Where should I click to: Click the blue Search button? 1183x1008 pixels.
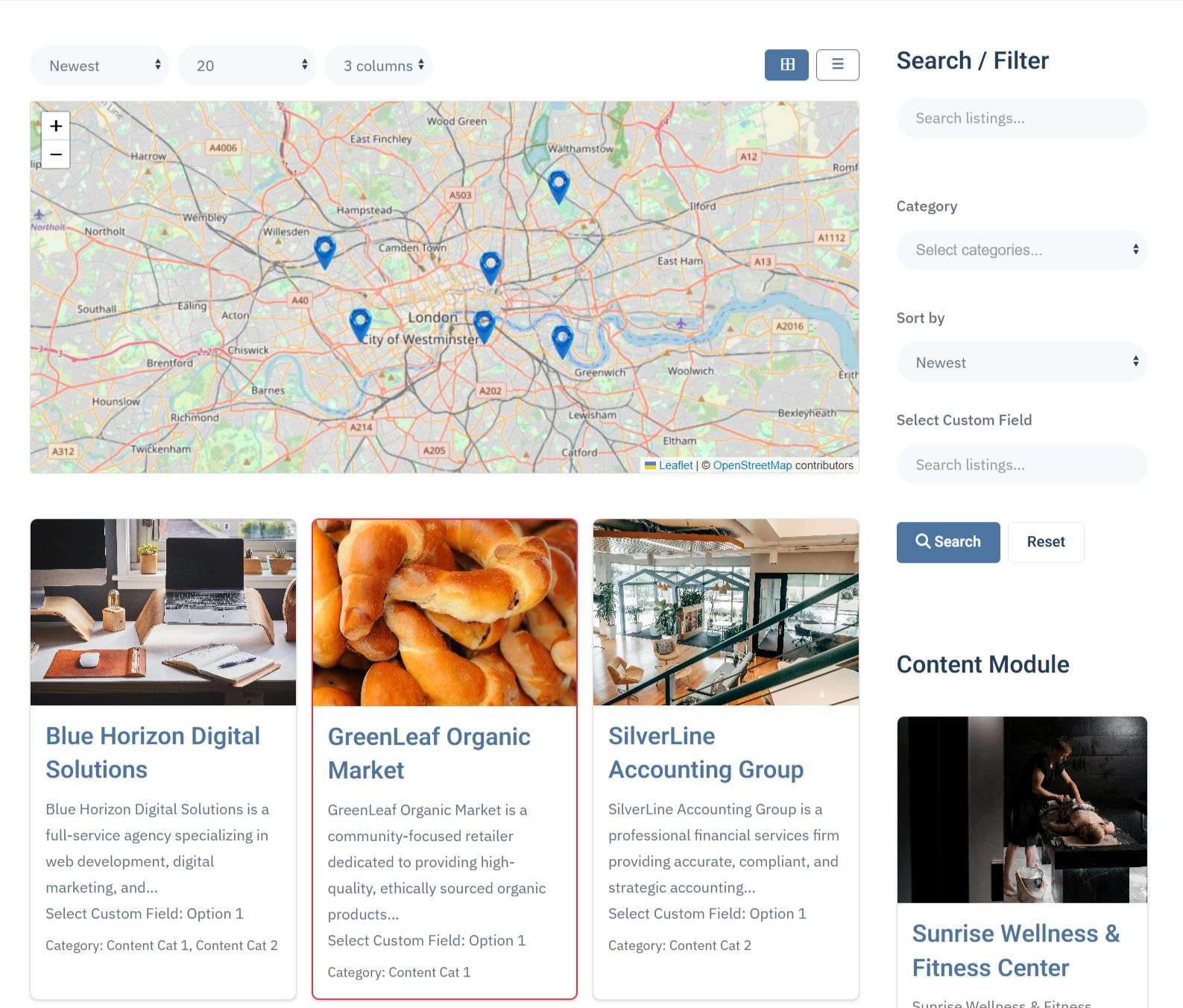click(x=948, y=542)
